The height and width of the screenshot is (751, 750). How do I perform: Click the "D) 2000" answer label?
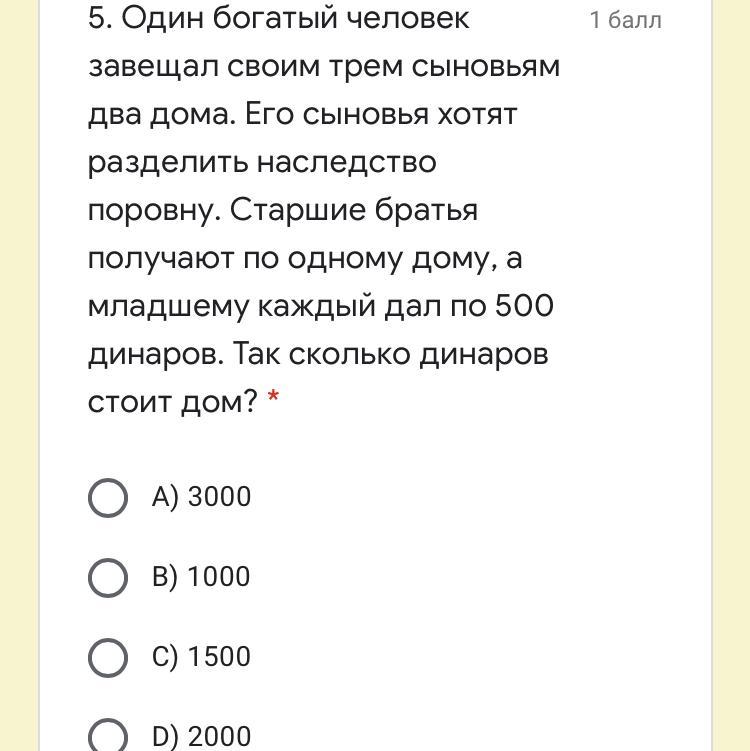coord(201,737)
